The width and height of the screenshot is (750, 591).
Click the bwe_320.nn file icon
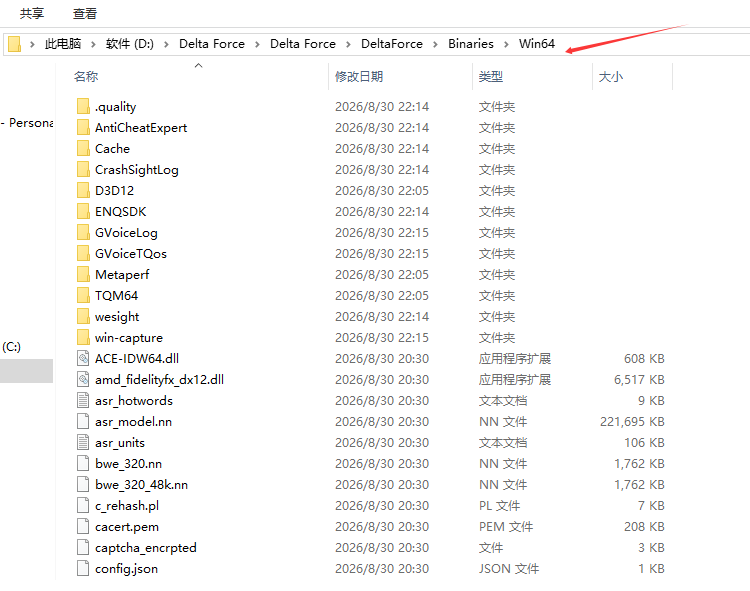83,464
